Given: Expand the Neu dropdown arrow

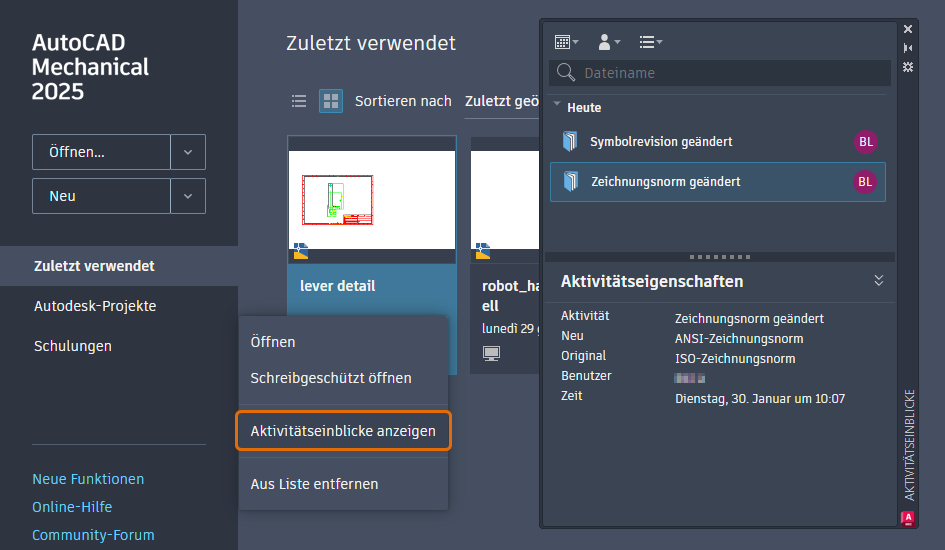Looking at the screenshot, I should tap(188, 196).
